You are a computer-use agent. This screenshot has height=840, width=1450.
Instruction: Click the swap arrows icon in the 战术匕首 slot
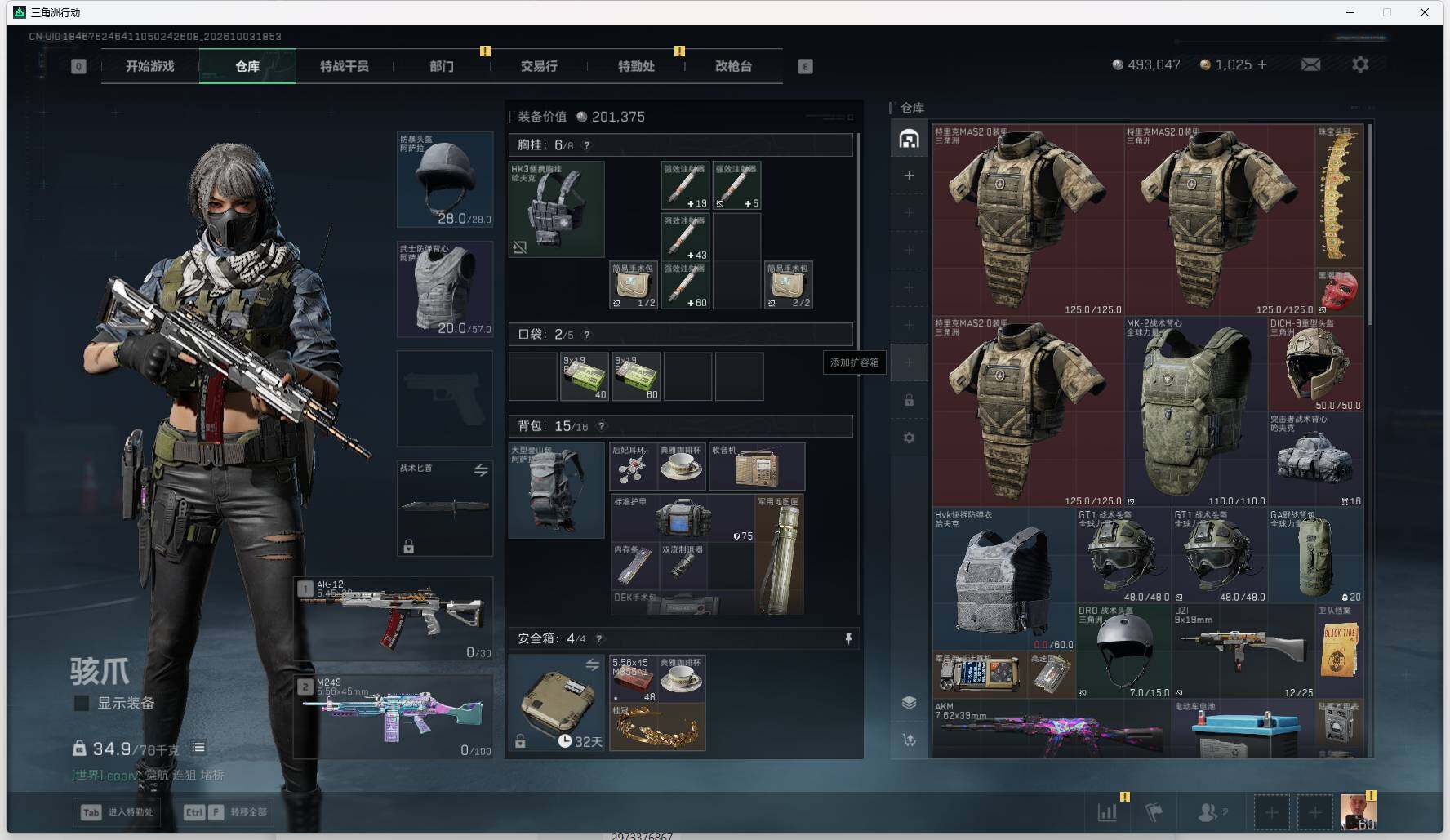pos(481,470)
